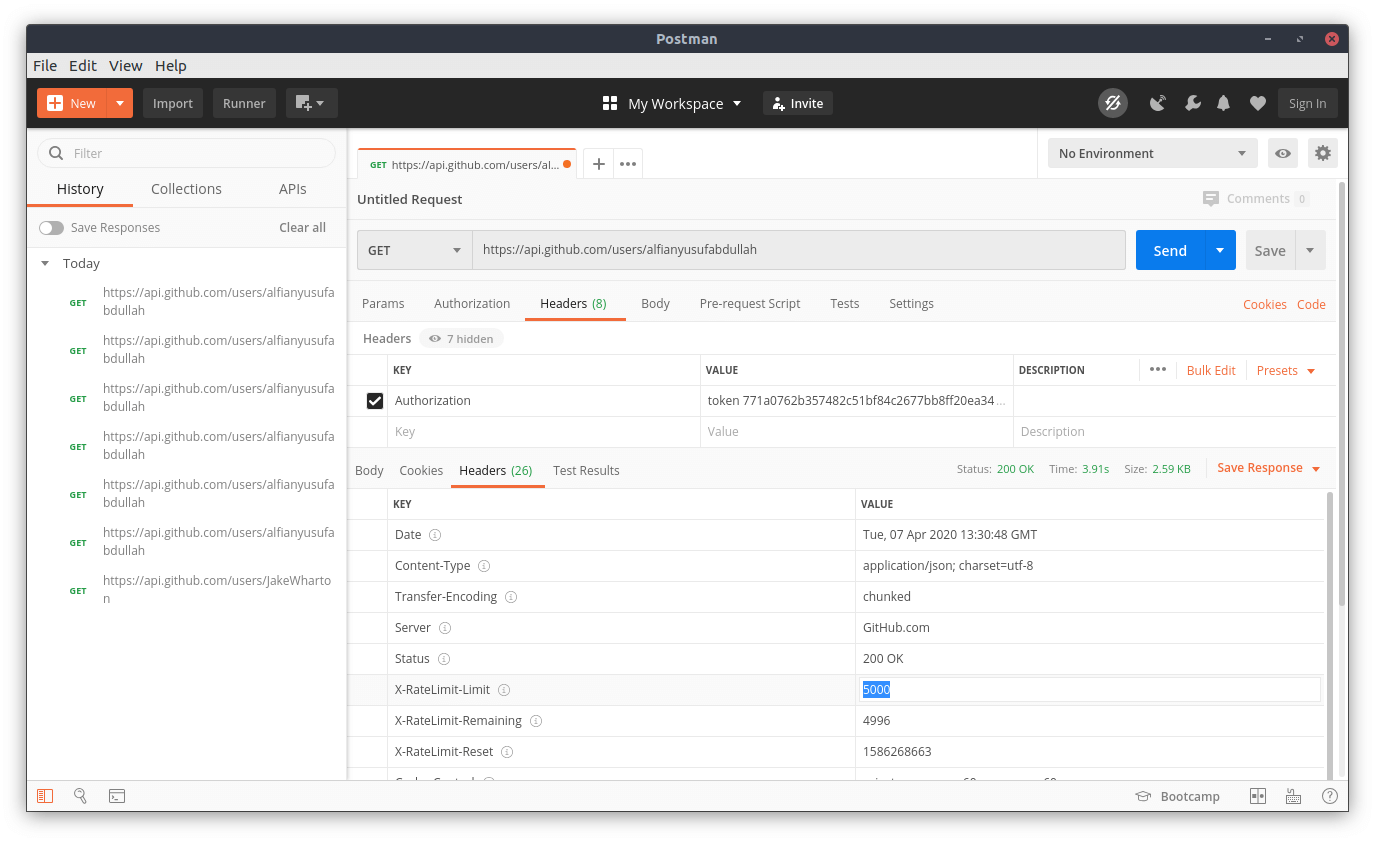Click info icon next to Transfer-Encoding
Screen dimensions: 1376x844
coord(511,597)
